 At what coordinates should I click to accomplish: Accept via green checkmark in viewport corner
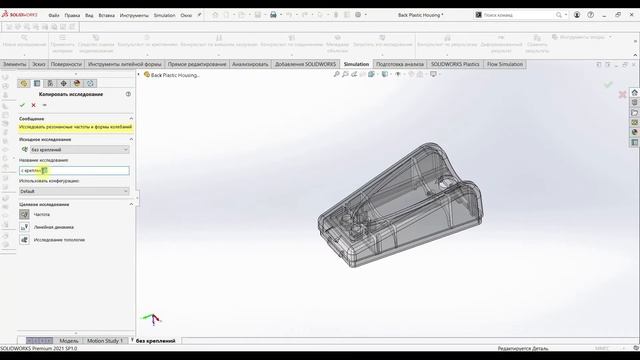point(608,84)
